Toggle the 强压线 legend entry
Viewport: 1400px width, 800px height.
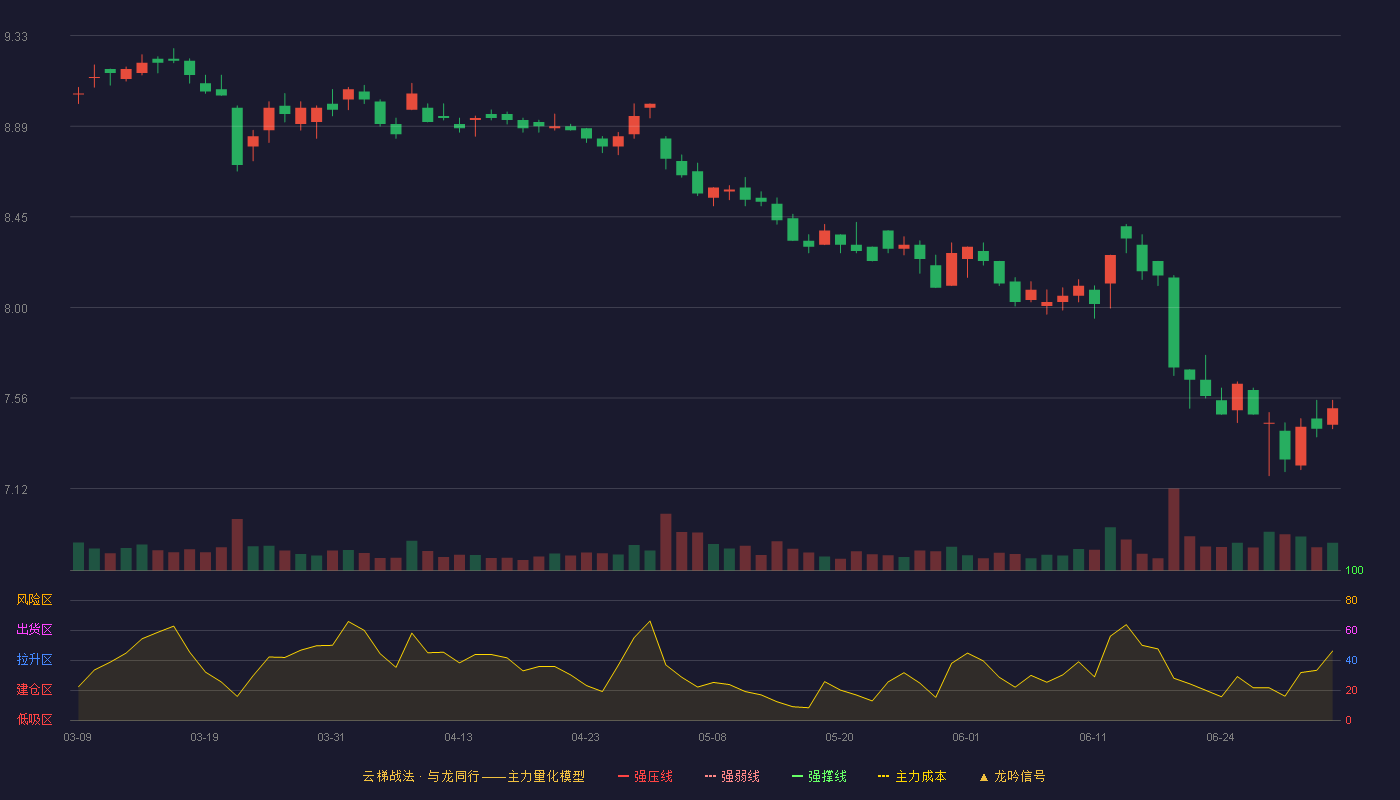pyautogui.click(x=645, y=776)
